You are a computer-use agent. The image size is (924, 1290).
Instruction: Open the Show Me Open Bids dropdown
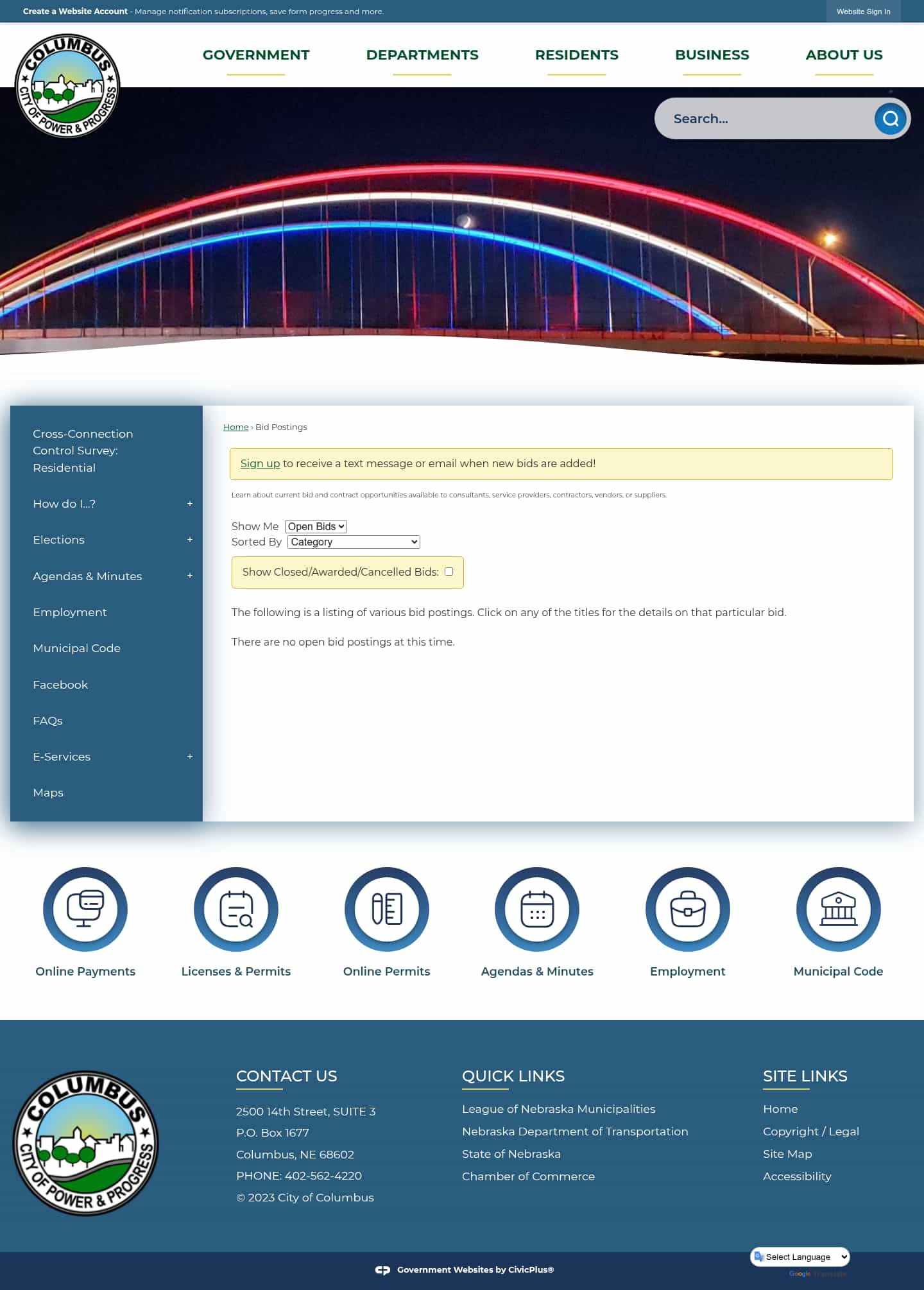point(316,526)
